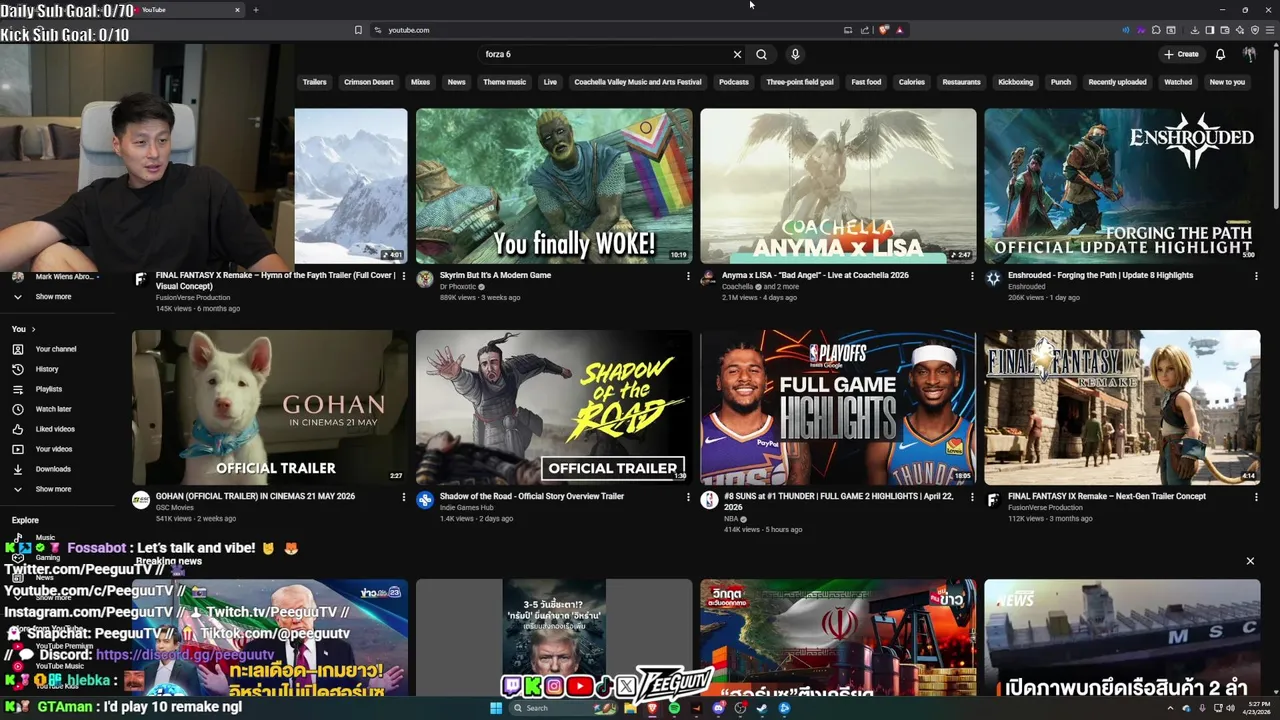The image size is (1280, 720).
Task: Select the News filter chip
Action: click(457, 82)
